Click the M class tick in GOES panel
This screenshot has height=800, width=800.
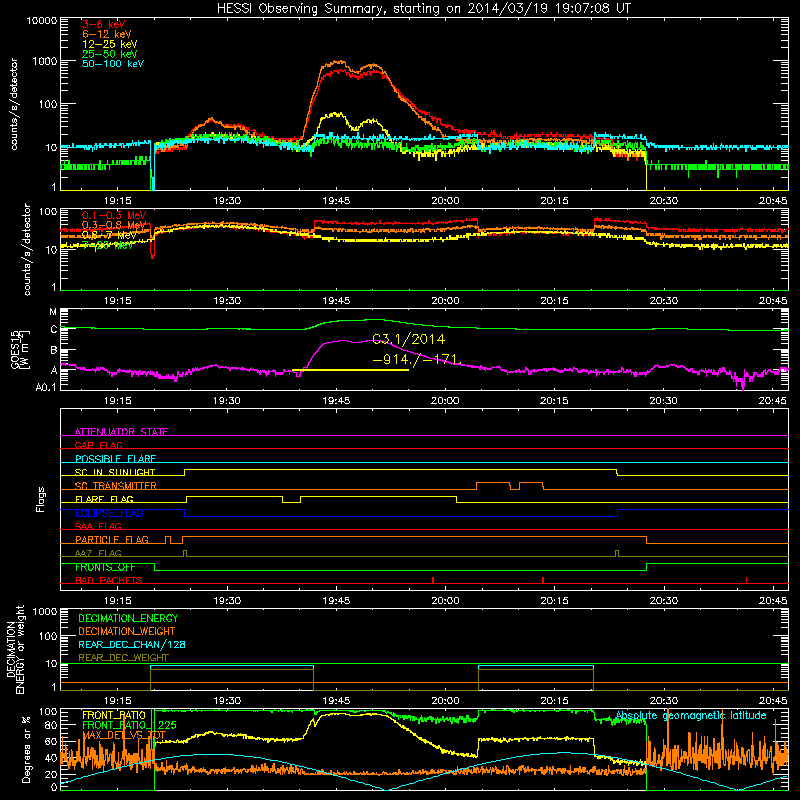click(53, 312)
